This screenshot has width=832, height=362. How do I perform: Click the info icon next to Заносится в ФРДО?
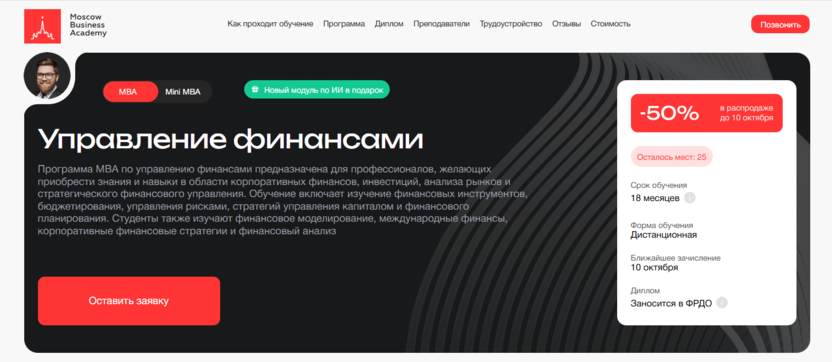click(x=722, y=303)
